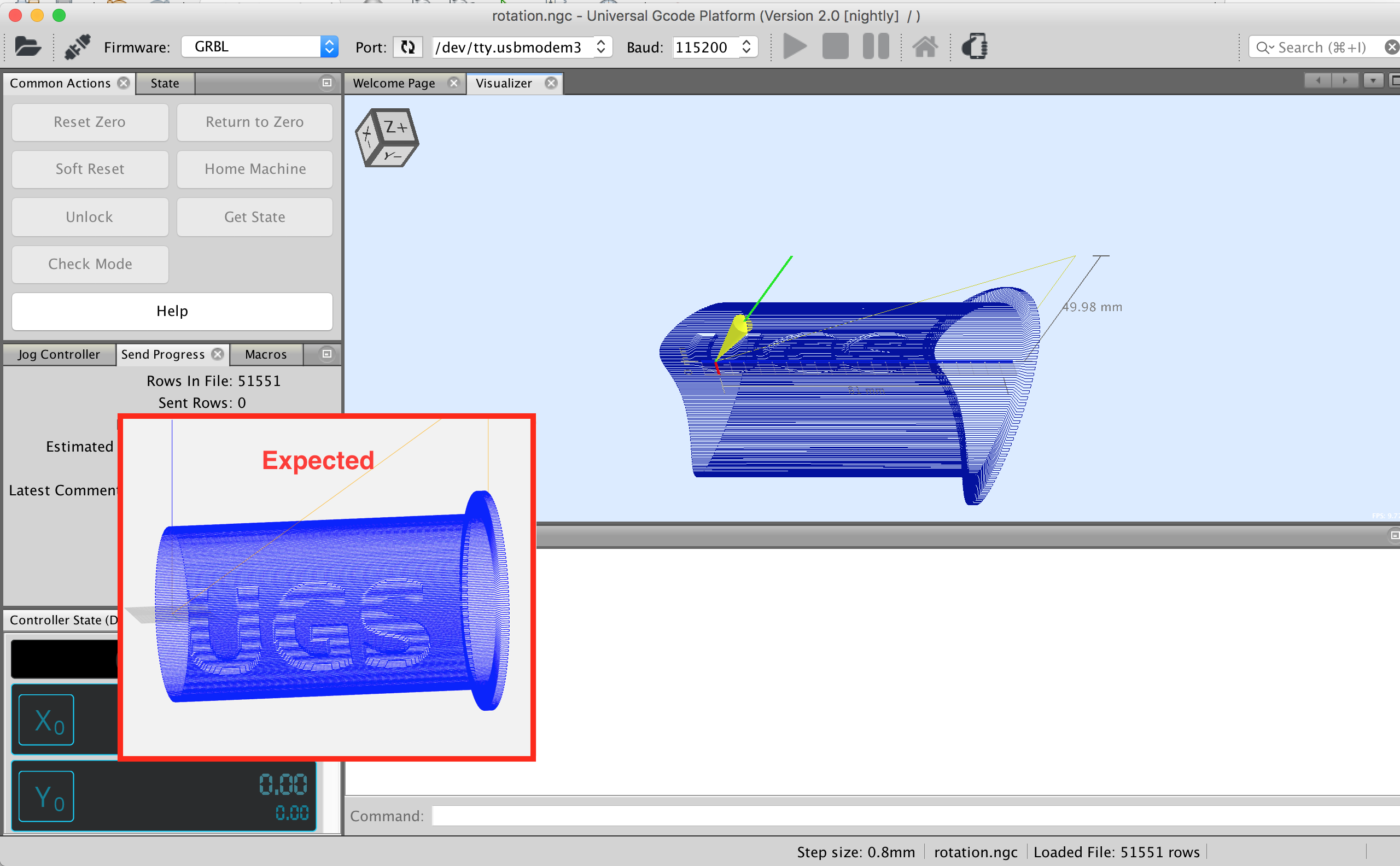
Task: Clear the search field with its X icon
Action: coord(1392,47)
